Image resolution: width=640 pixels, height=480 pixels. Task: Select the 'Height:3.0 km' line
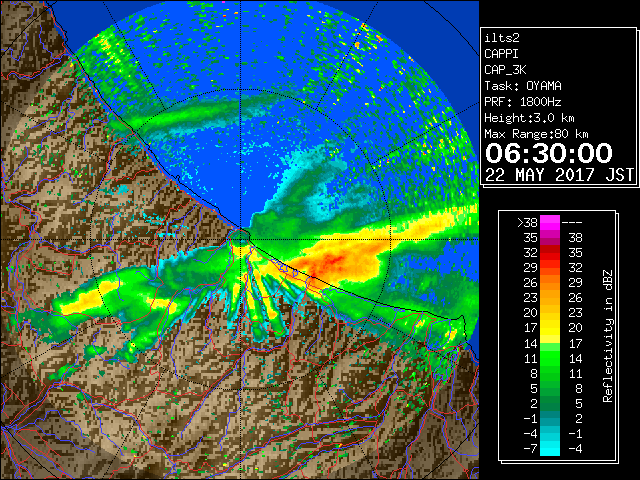(x=529, y=118)
